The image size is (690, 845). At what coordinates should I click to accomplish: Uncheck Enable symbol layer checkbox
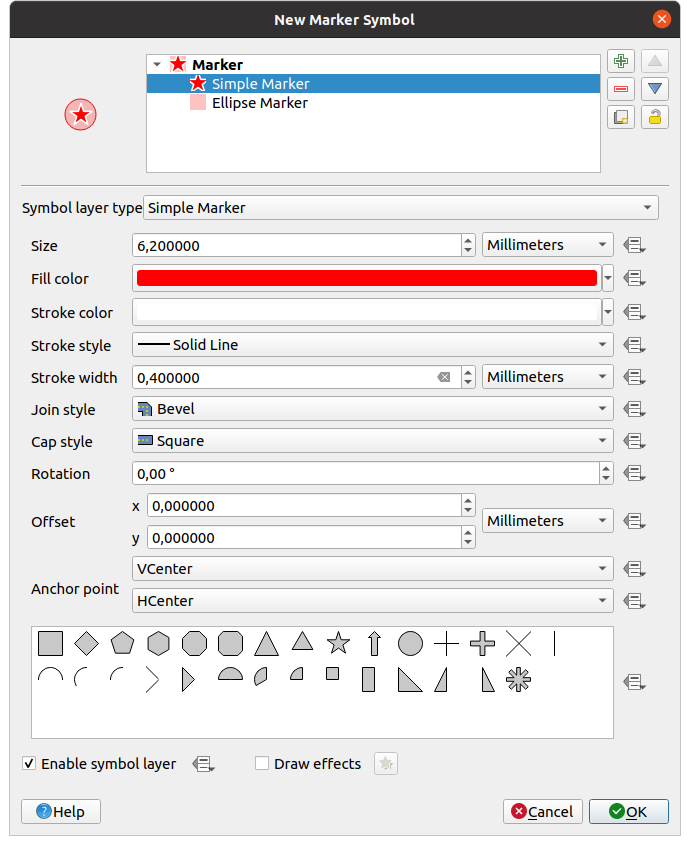coord(29,764)
